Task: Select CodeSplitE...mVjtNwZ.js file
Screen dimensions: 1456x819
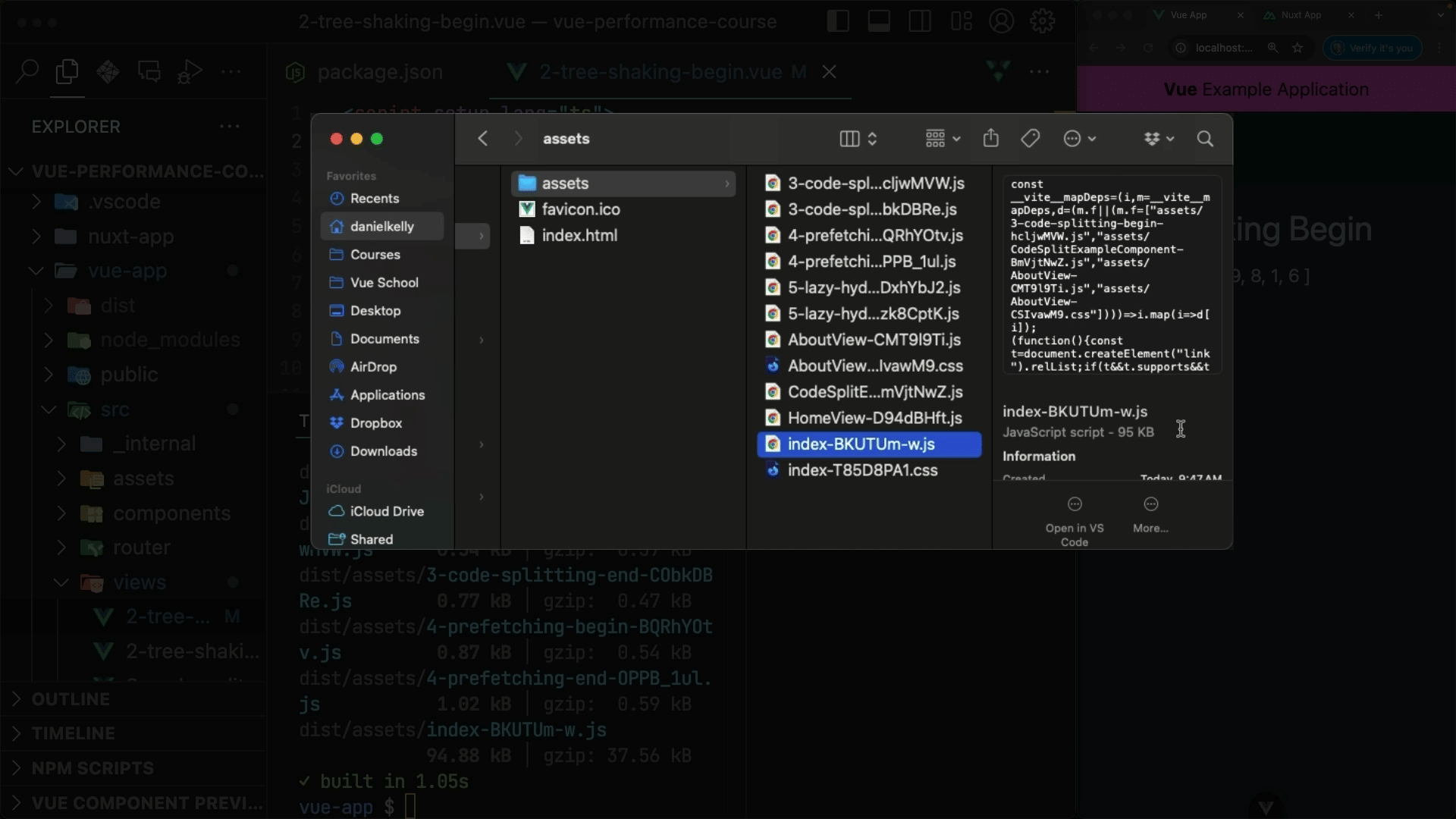Action: pos(869,392)
